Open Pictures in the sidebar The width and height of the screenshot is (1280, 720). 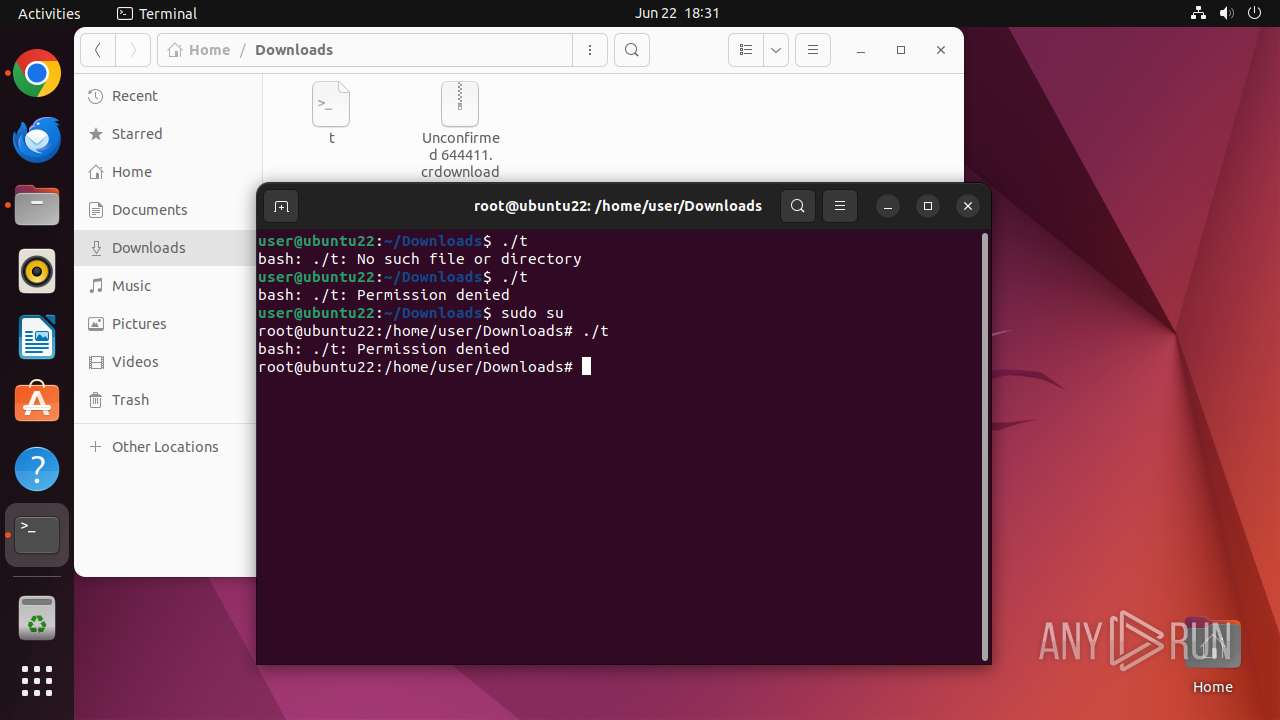(165, 324)
